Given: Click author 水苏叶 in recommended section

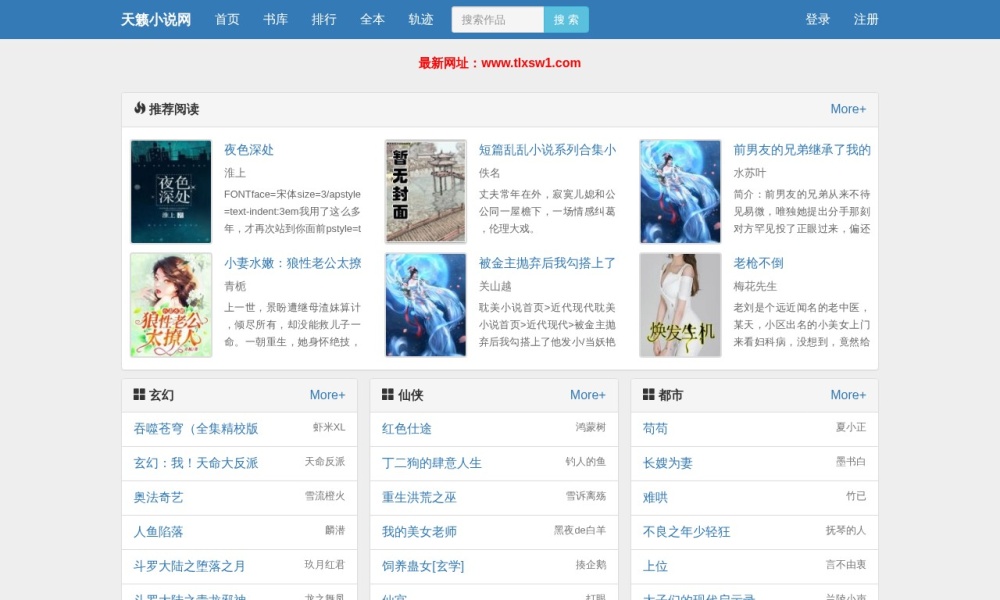Looking at the screenshot, I should pos(749,173).
